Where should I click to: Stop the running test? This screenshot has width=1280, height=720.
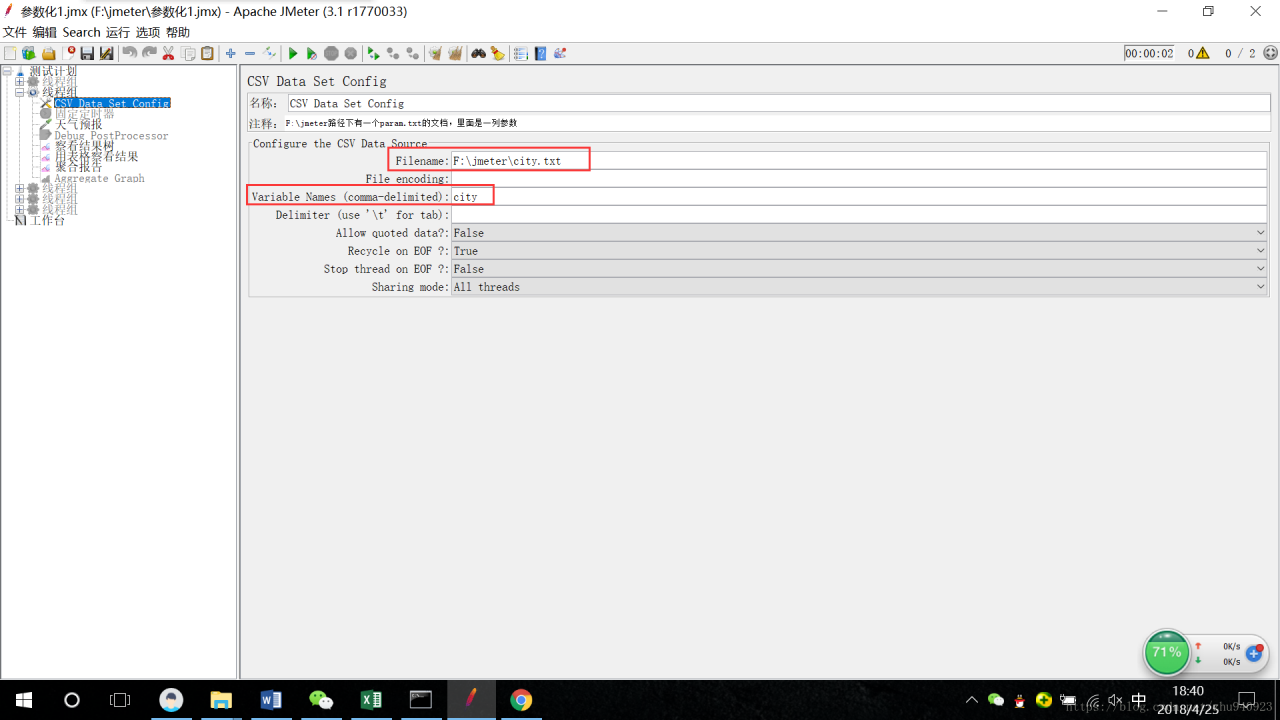[x=331, y=54]
